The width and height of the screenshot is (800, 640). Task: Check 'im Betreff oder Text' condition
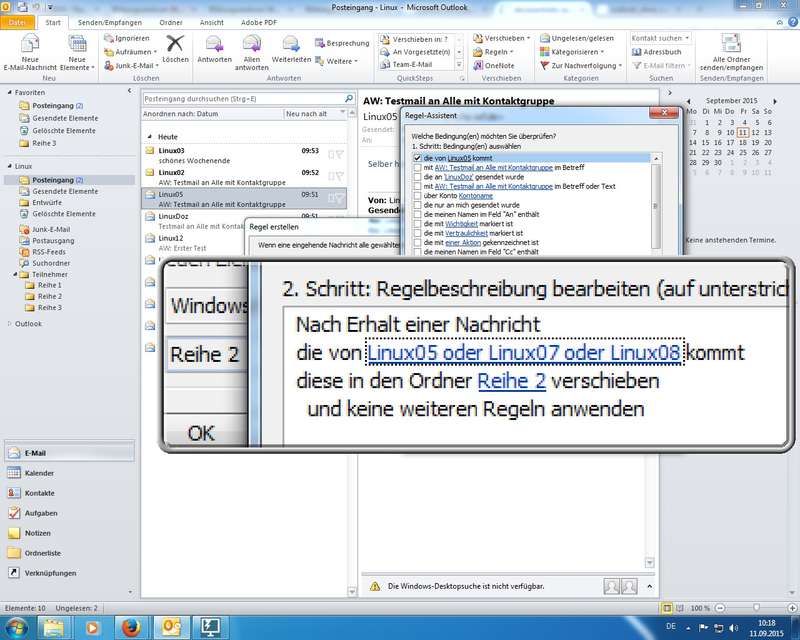[x=417, y=186]
